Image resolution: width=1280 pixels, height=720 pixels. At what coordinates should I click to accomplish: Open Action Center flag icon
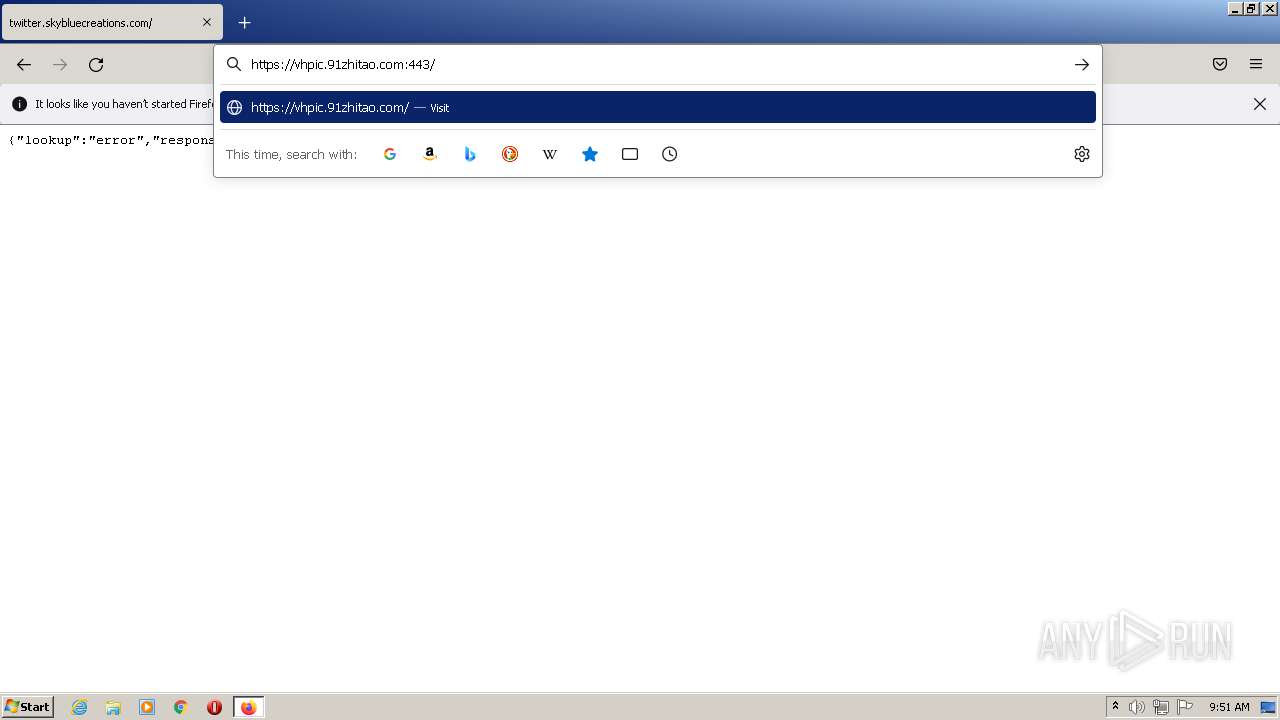tap(1185, 707)
